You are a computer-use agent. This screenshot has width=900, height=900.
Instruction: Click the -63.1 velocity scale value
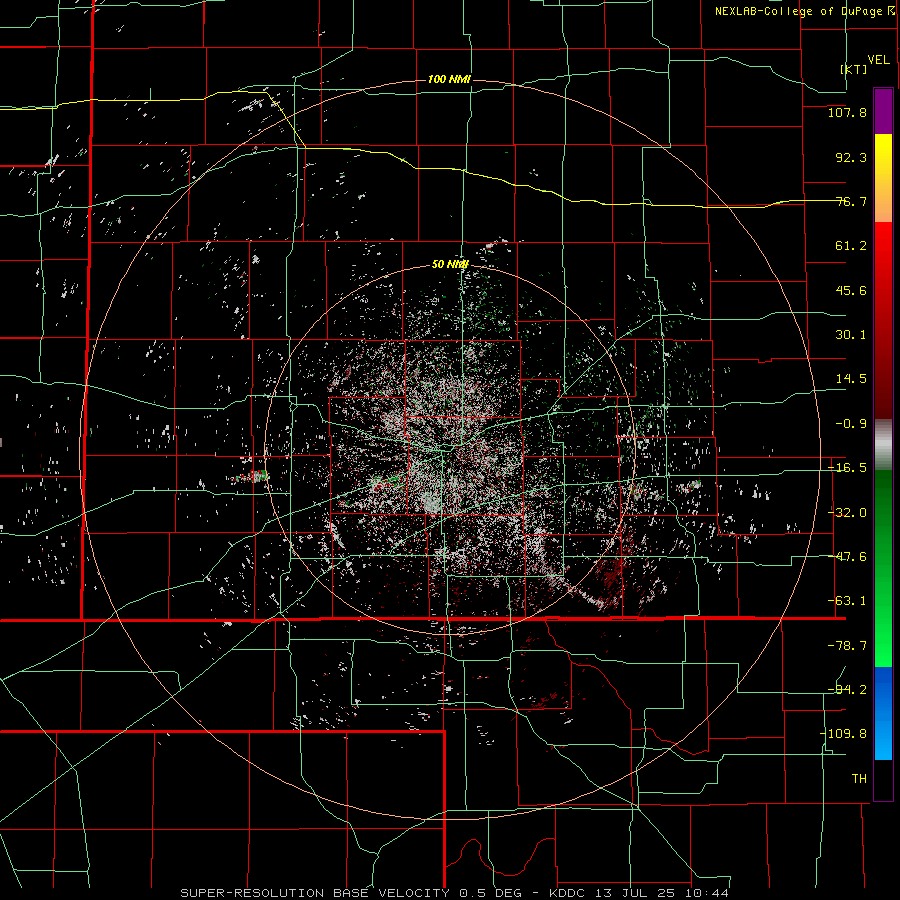tap(847, 601)
